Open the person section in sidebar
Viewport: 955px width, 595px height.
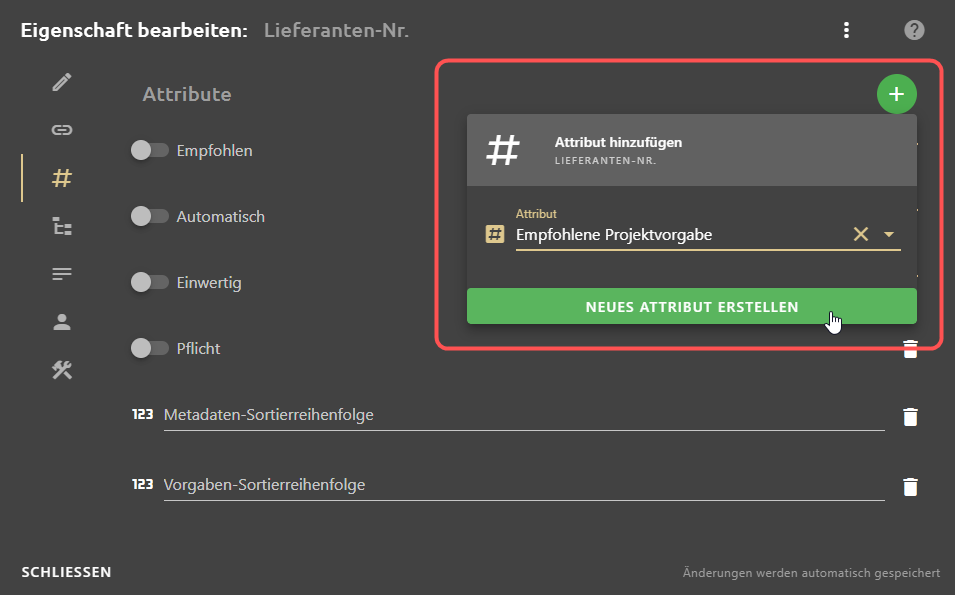62,322
